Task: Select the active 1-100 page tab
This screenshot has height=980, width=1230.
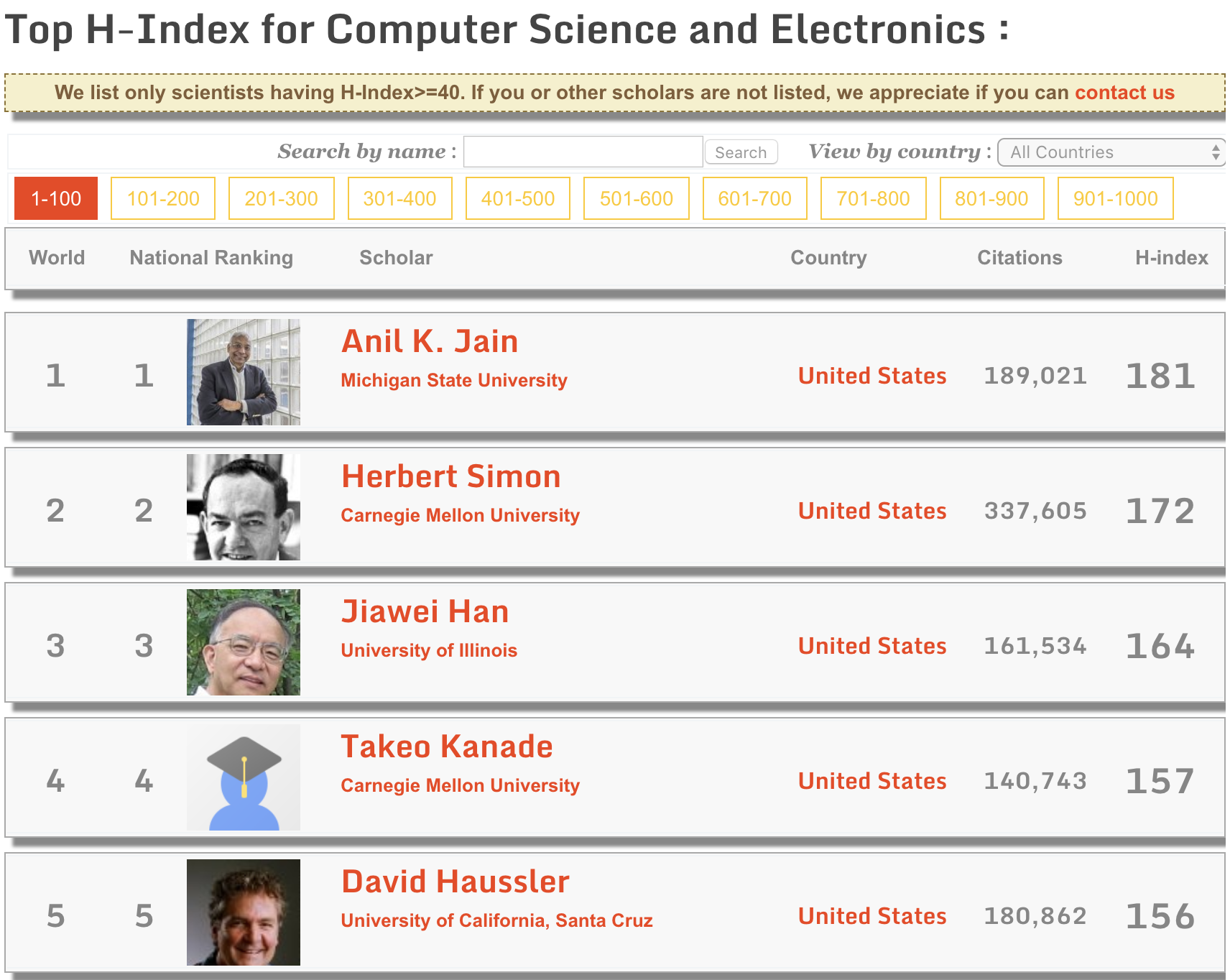Action: (56, 198)
